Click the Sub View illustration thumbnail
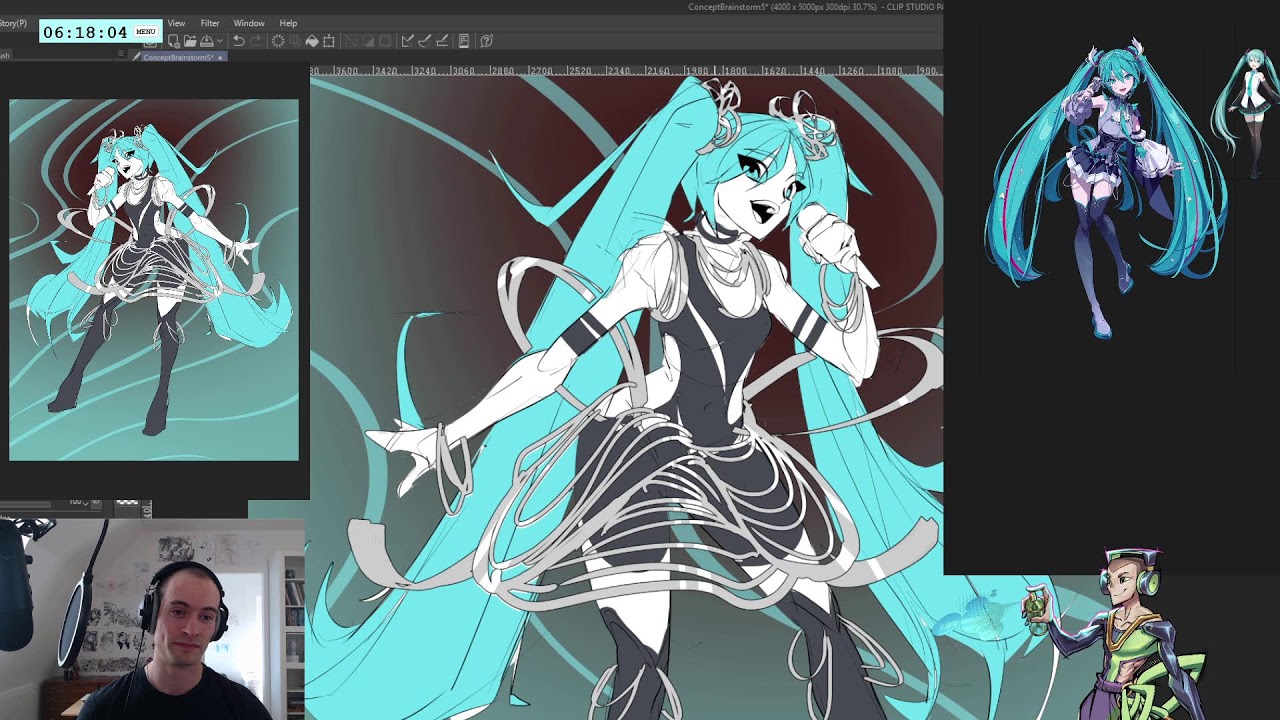Screen dimensions: 1280x720 tap(154, 280)
